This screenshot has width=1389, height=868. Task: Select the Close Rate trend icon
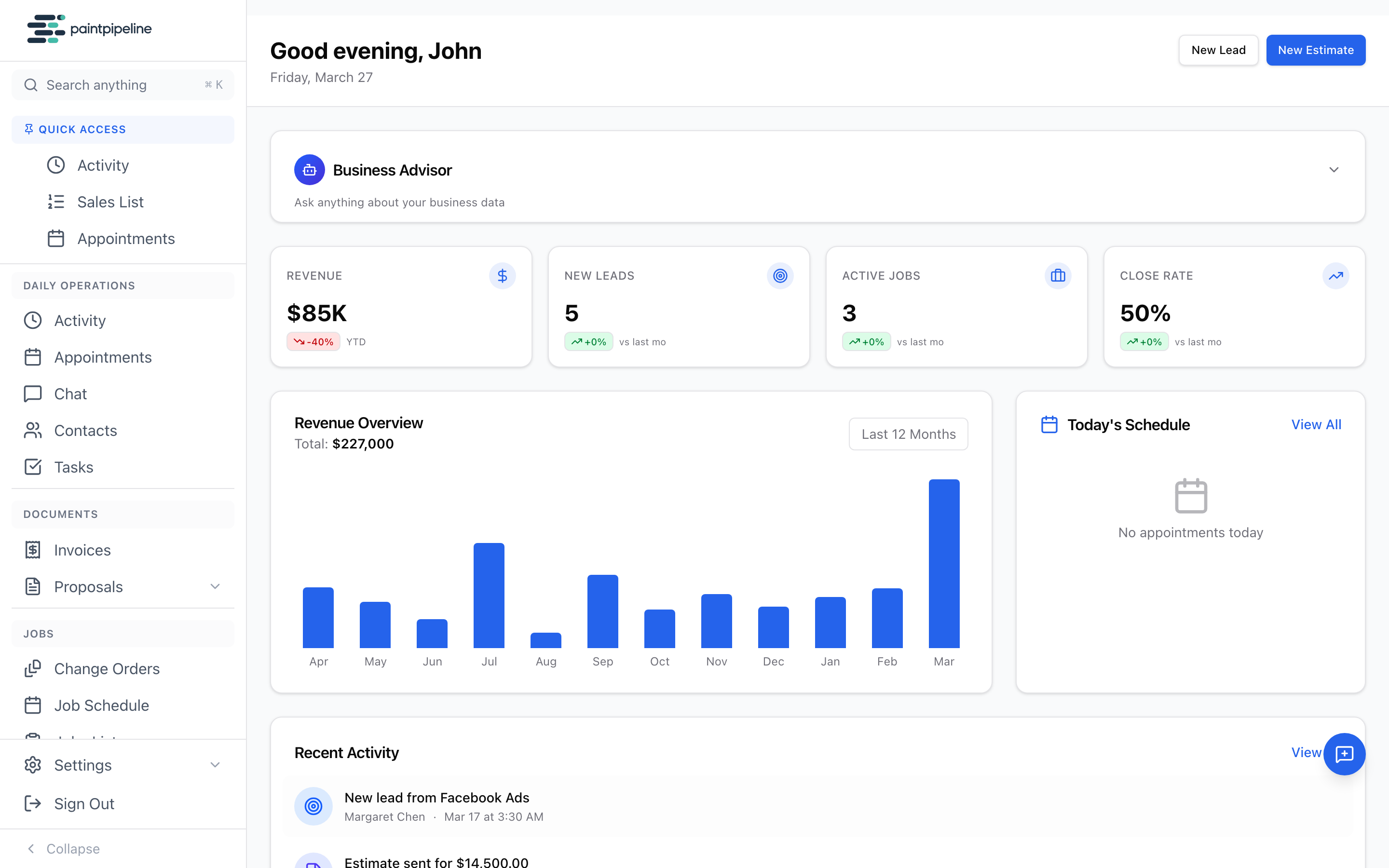coord(1335,275)
